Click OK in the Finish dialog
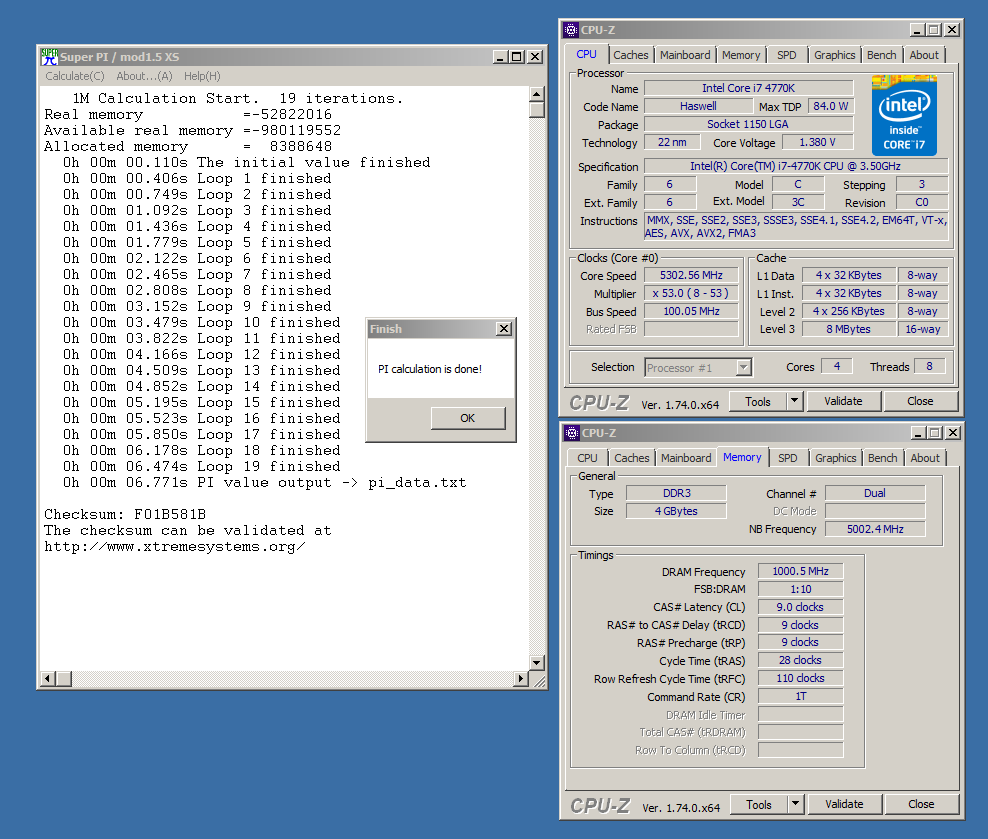This screenshot has height=839, width=988. pos(468,418)
